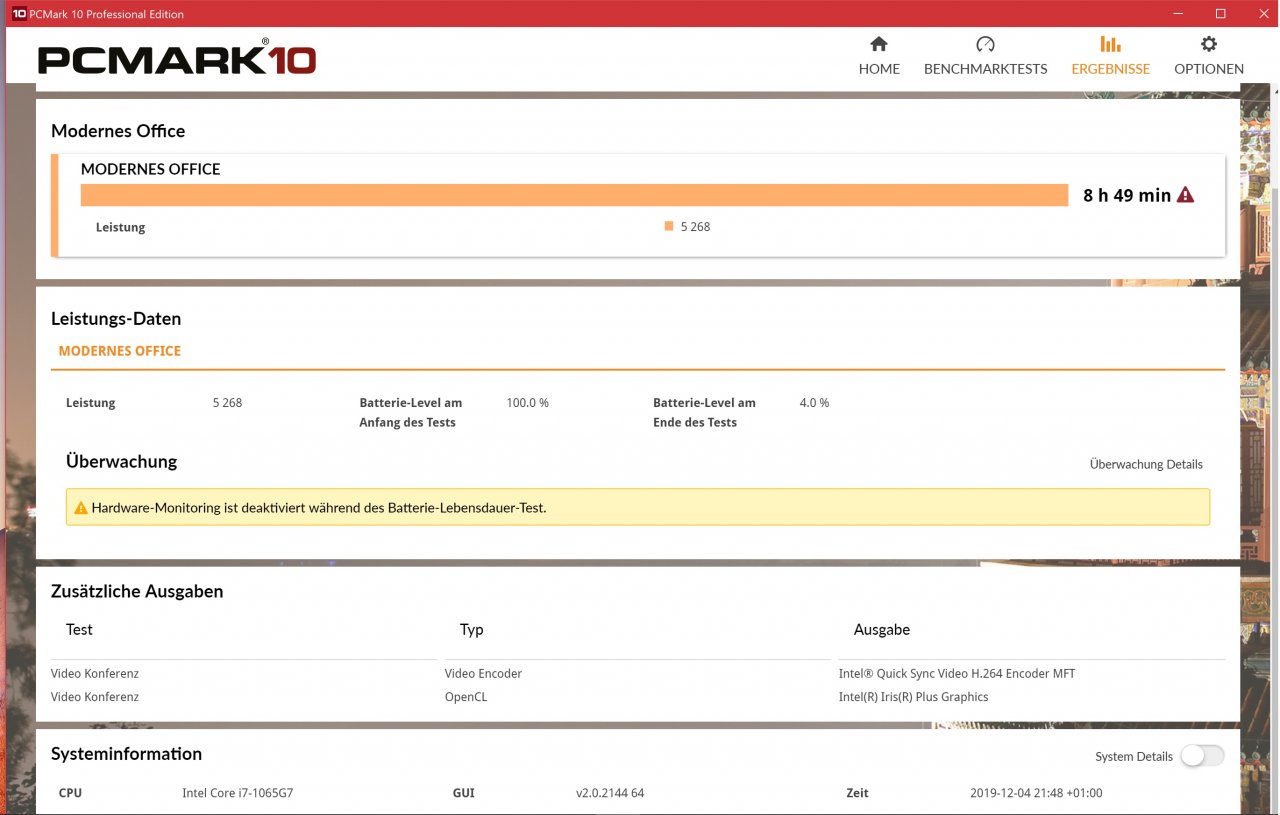Screen dimensions: 1280x815
Task: Click the Leistung score 5 268 in Leistungs-Daten
Action: point(227,403)
